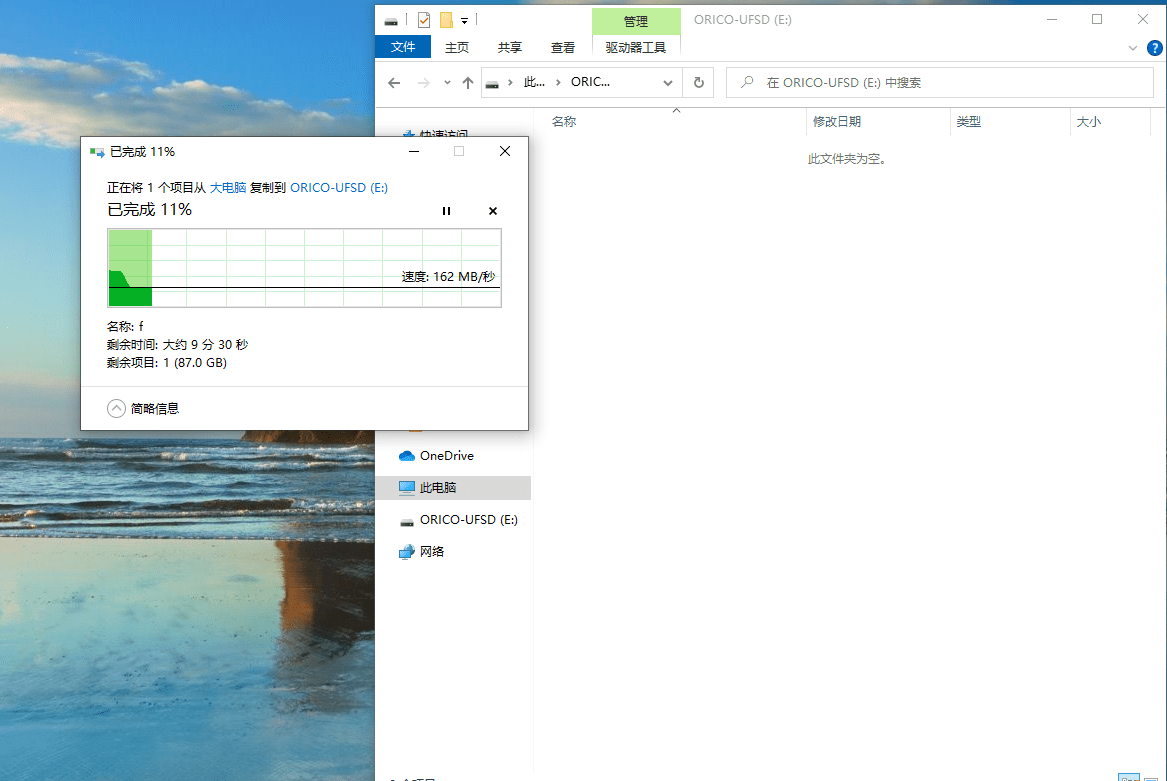The width and height of the screenshot is (1167, 781).
Task: Select OneDrive in navigation pane
Action: pyautogui.click(x=446, y=456)
